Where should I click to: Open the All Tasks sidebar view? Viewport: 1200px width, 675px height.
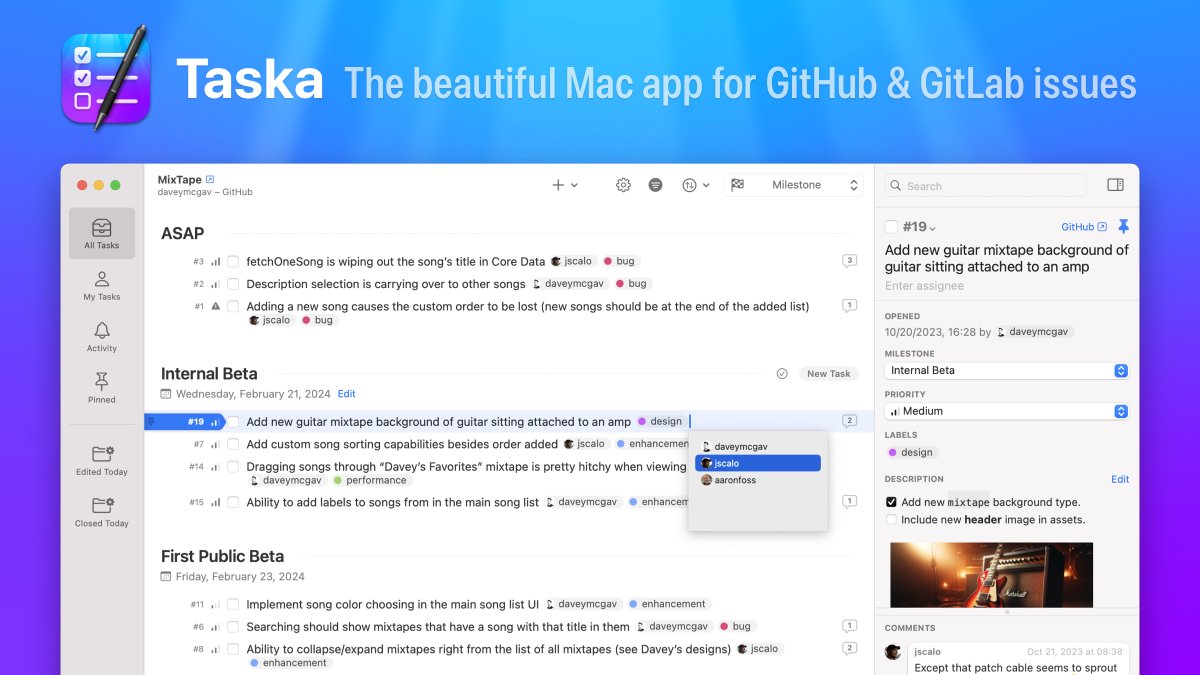tap(101, 232)
